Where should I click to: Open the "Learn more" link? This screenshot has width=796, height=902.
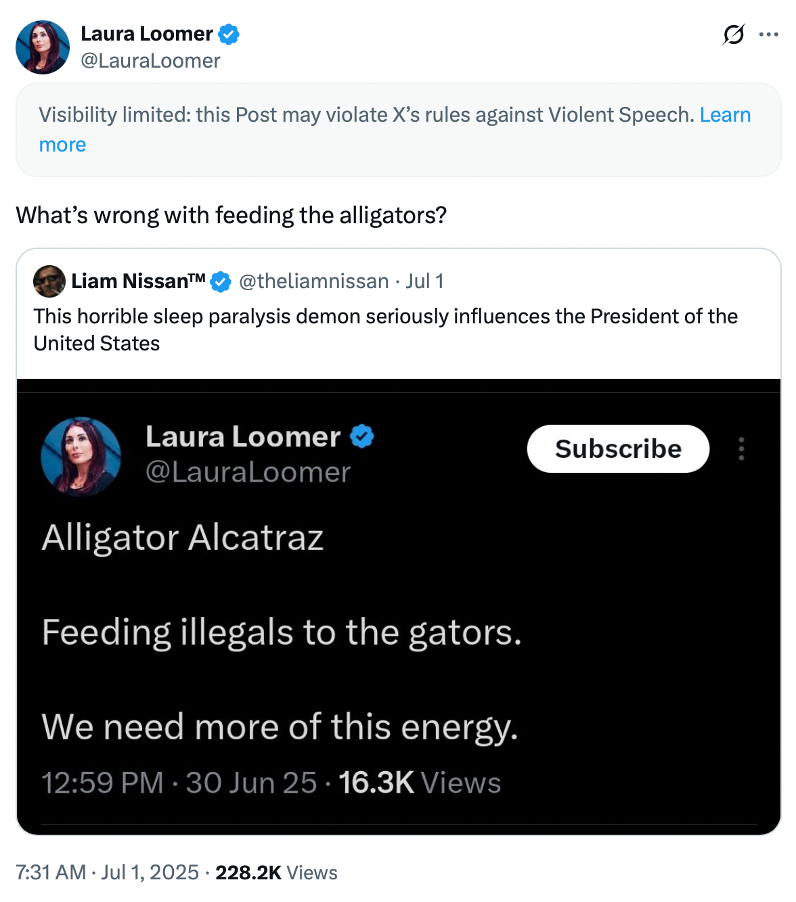tap(62, 145)
